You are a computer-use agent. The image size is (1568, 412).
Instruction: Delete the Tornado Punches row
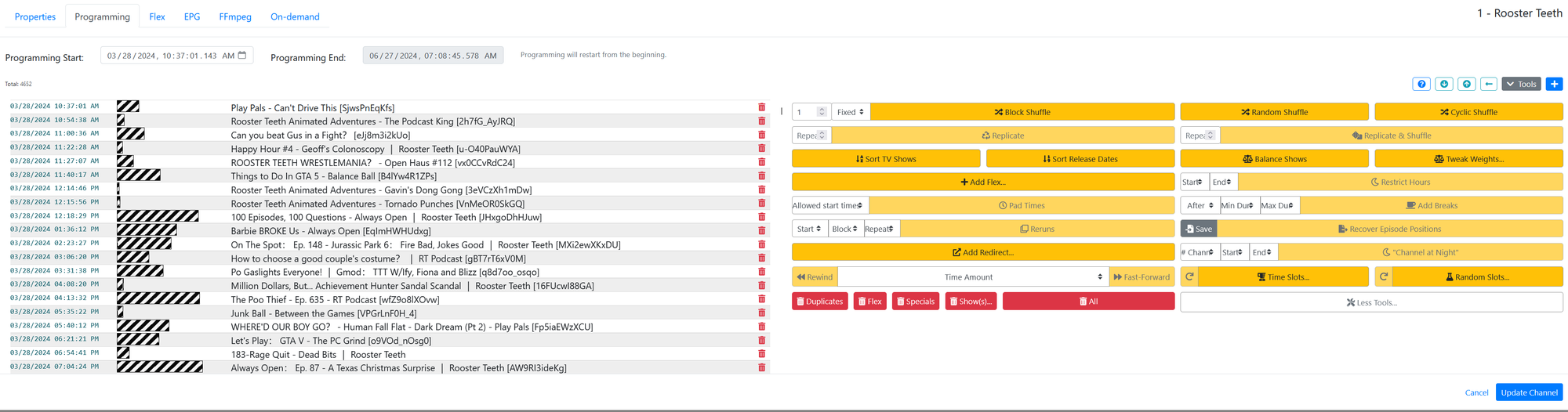point(761,204)
